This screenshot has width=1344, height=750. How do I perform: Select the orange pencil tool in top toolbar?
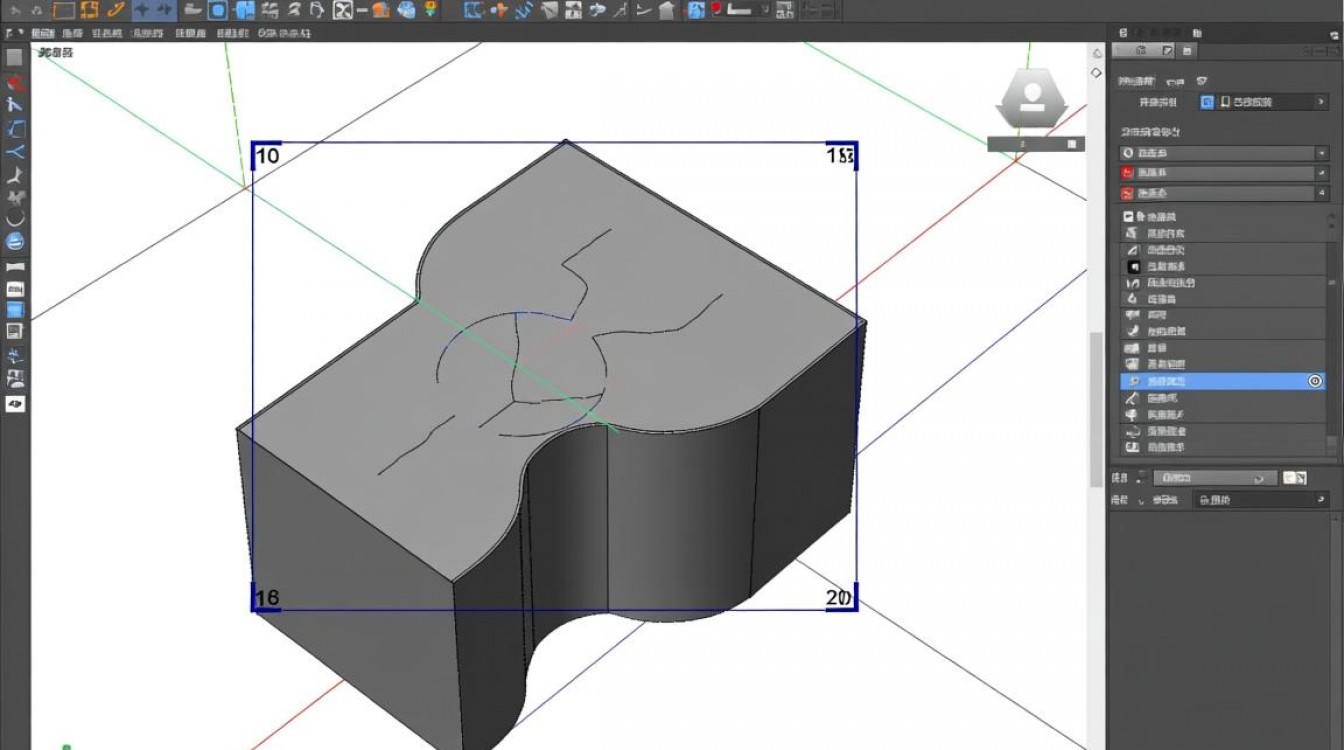pos(116,10)
